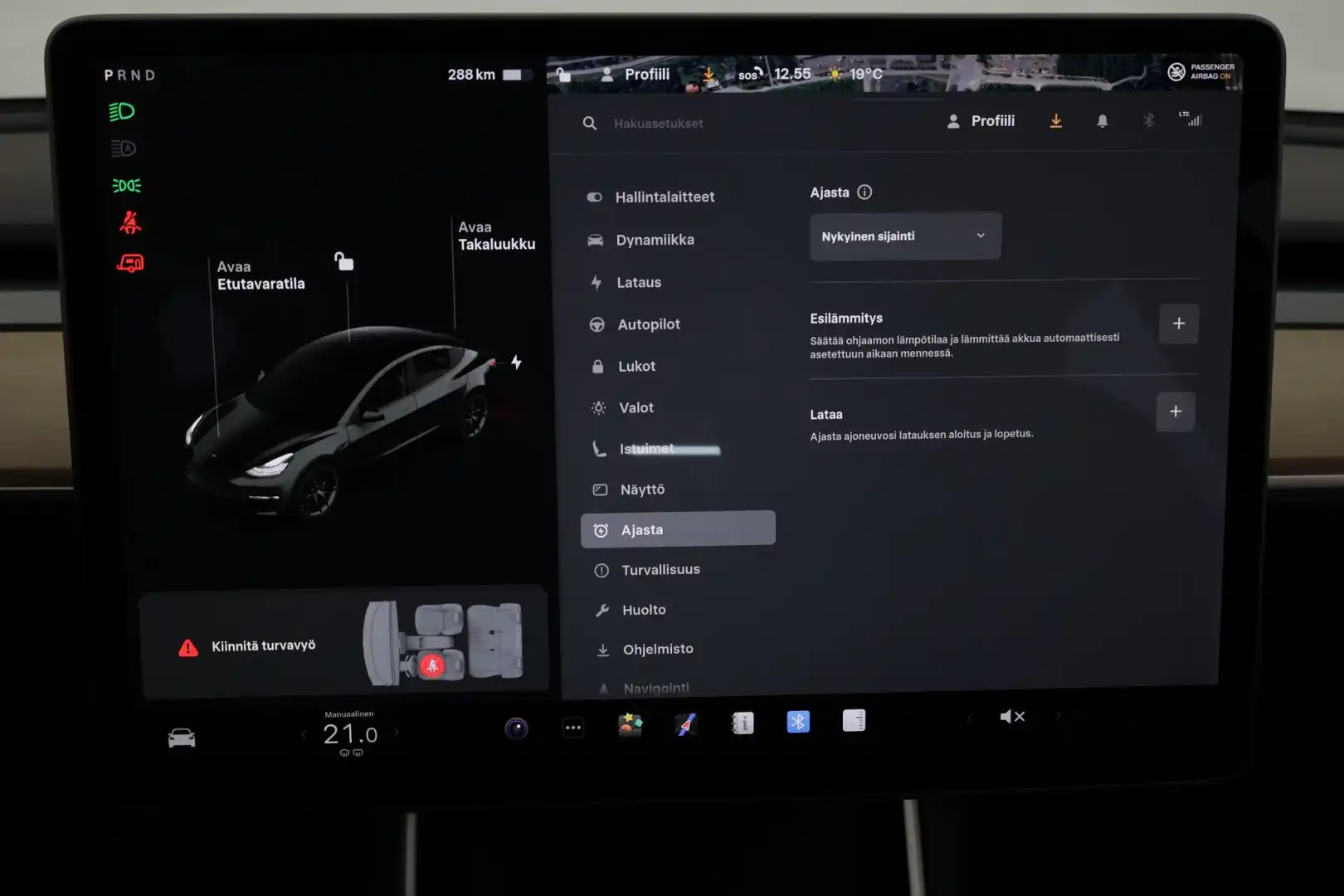Open the Näyttö settings menu
The width and height of the screenshot is (1344, 896).
pyautogui.click(x=629, y=489)
